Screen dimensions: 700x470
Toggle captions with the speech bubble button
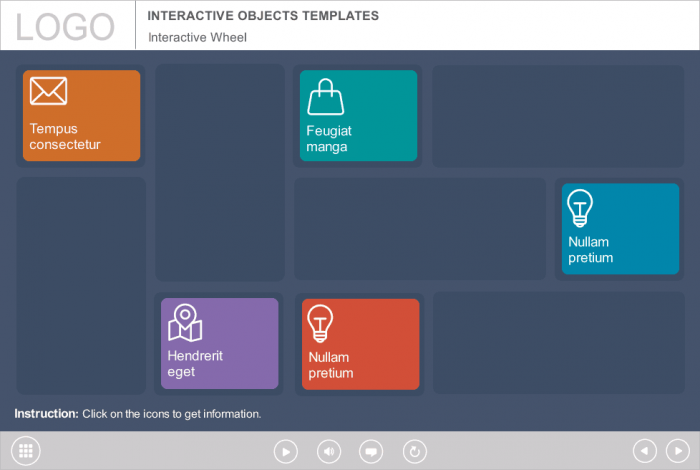pyautogui.click(x=372, y=452)
